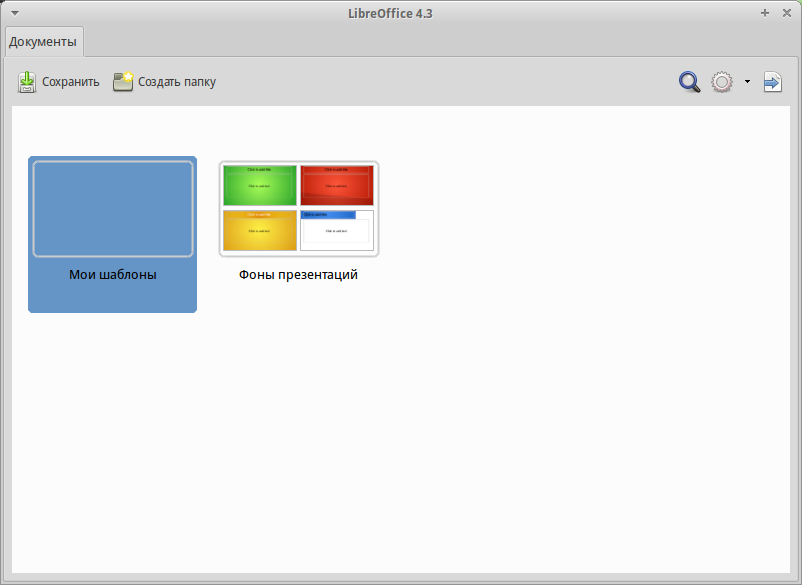Click the Создать папку folder icon

[123, 82]
